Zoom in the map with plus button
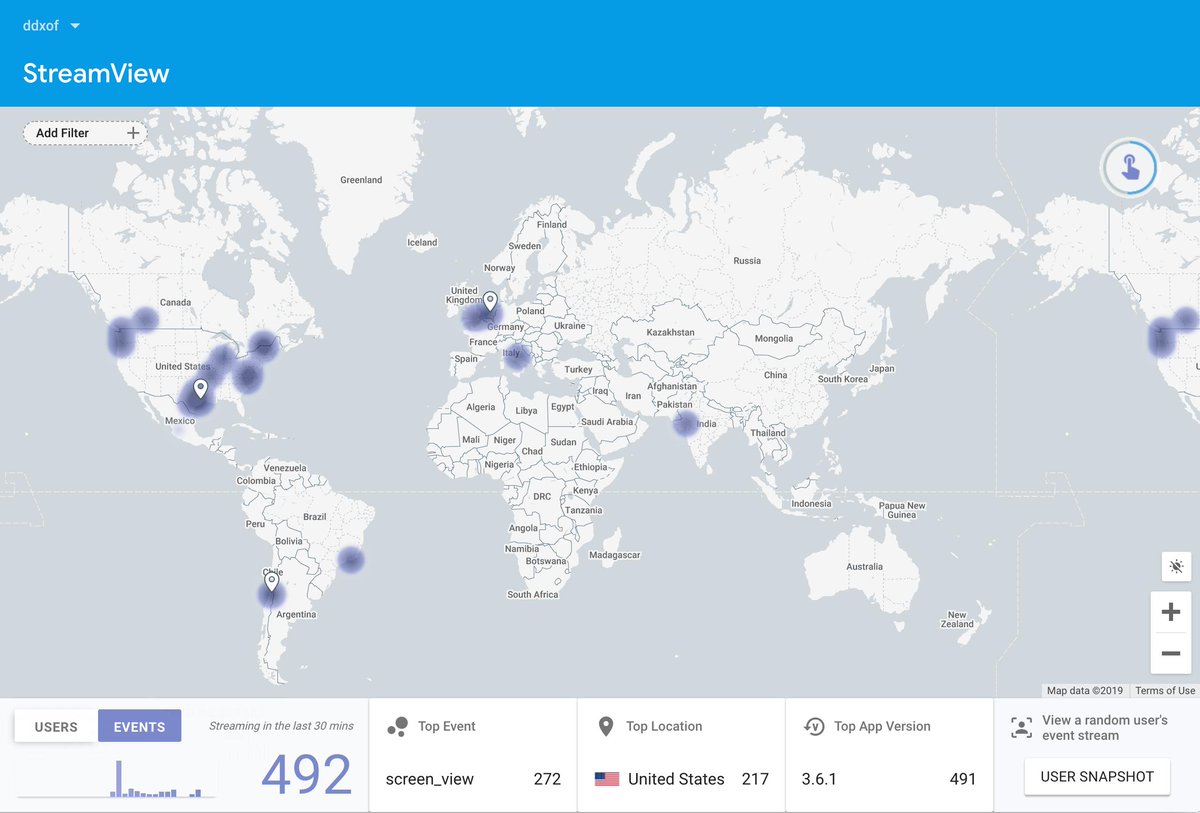The width and height of the screenshot is (1200, 813). click(x=1171, y=612)
